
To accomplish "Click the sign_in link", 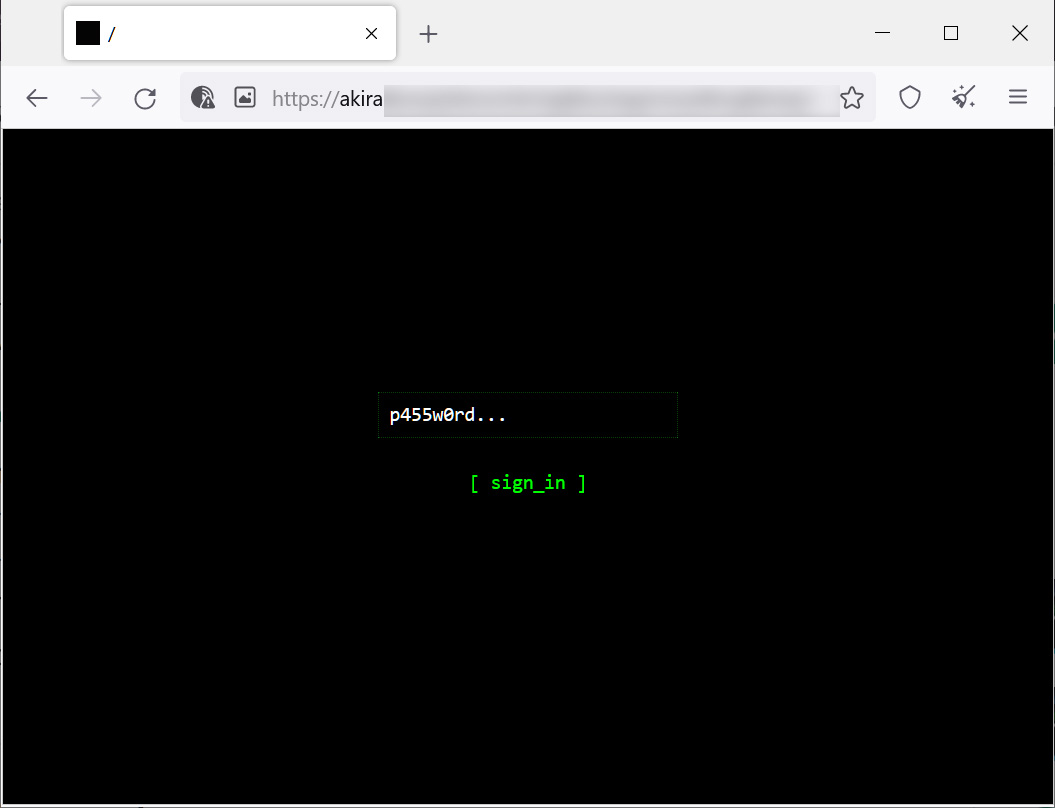I will tap(528, 483).
